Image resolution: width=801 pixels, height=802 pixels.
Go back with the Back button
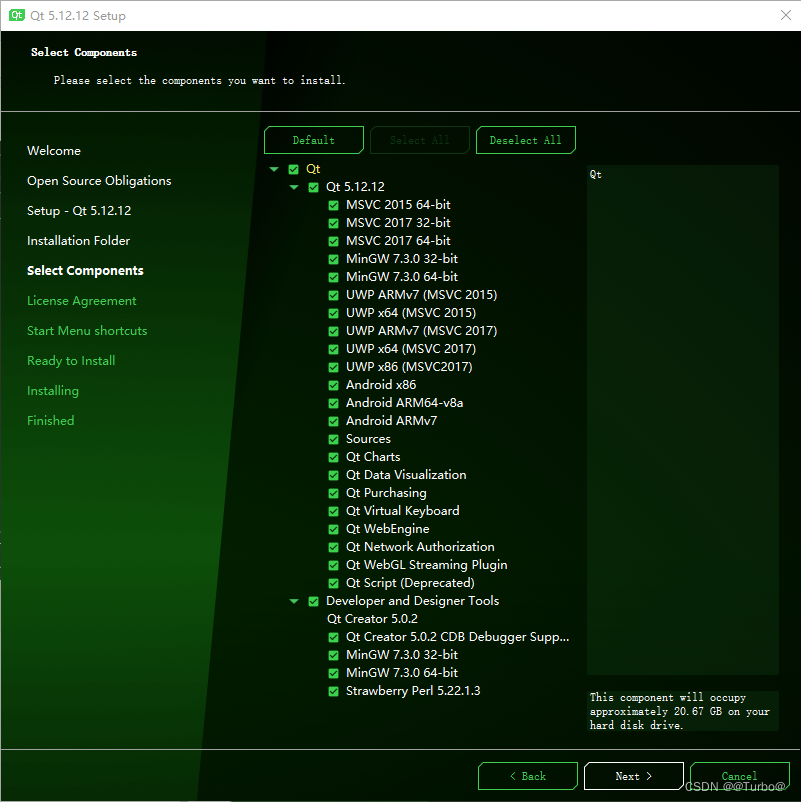click(x=528, y=776)
